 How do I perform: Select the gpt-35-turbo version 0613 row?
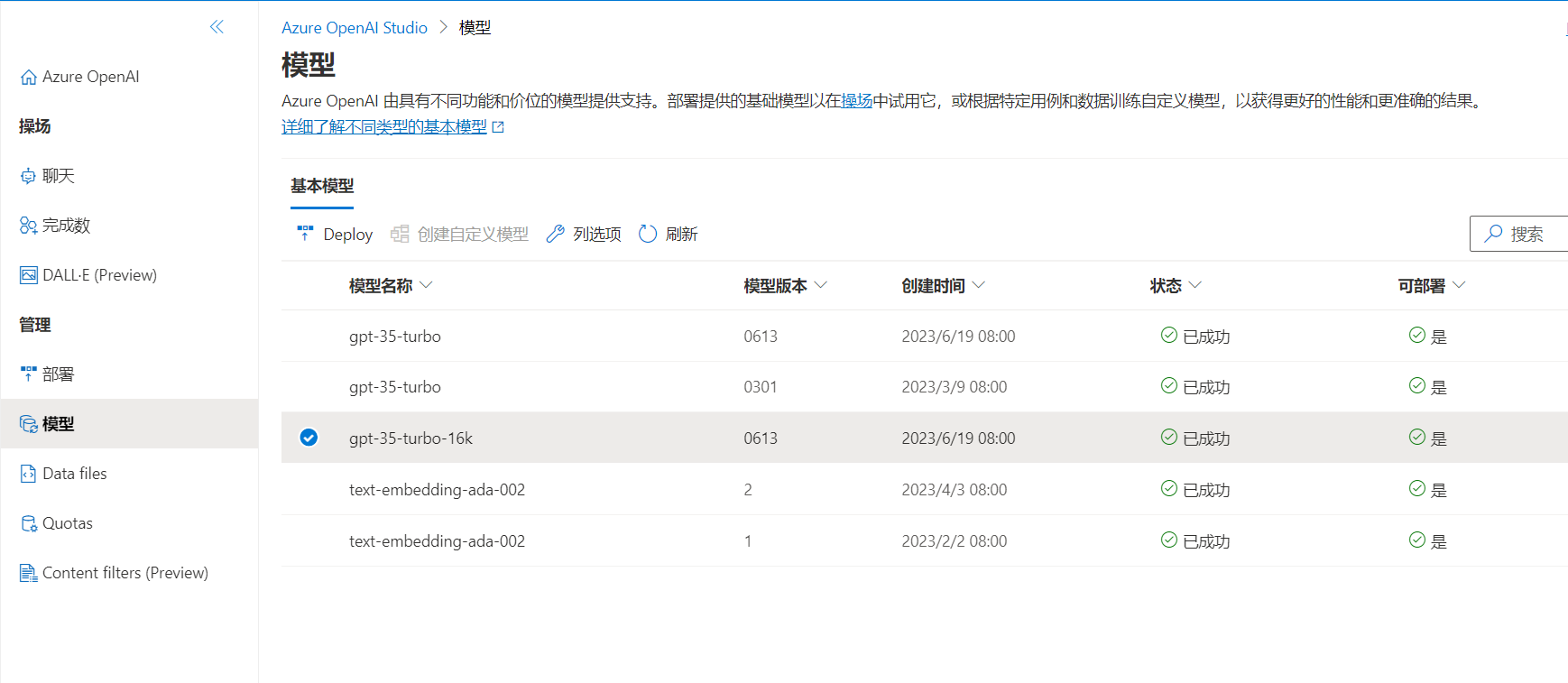925,336
